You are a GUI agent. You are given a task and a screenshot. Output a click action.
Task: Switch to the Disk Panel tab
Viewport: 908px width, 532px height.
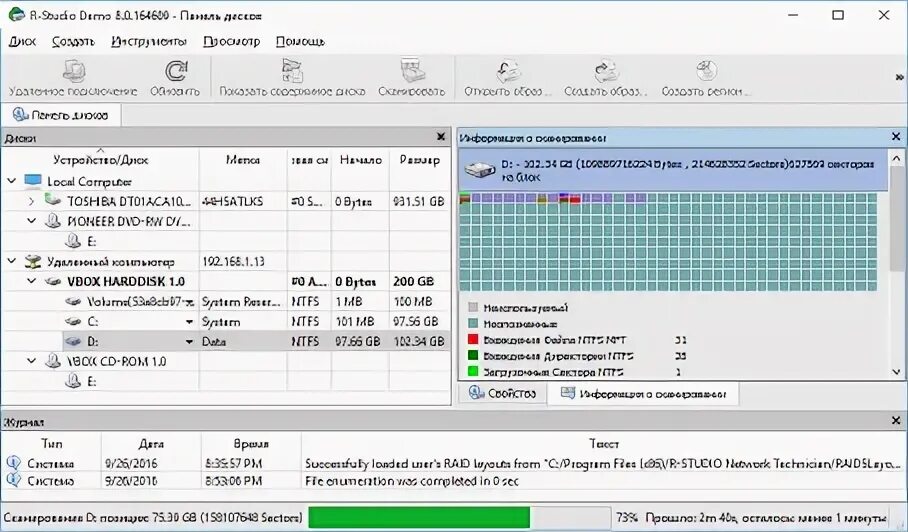tap(61, 115)
